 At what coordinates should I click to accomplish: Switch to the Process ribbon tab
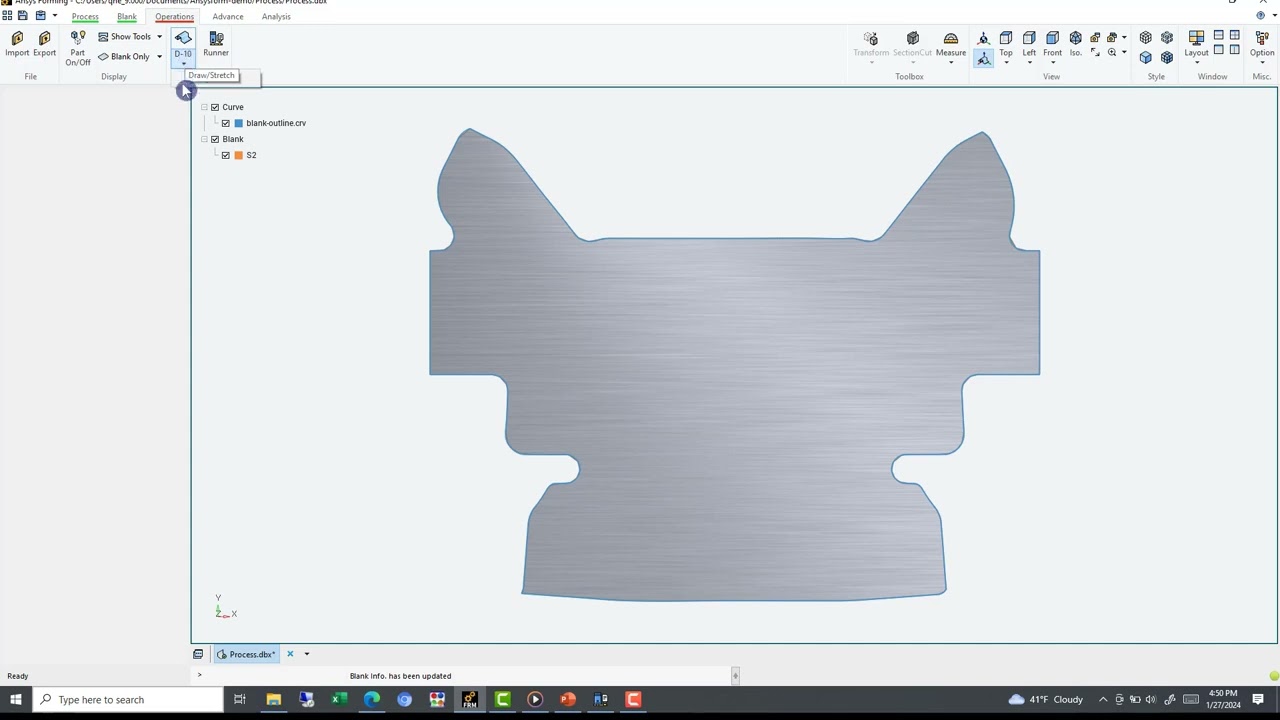pos(85,17)
